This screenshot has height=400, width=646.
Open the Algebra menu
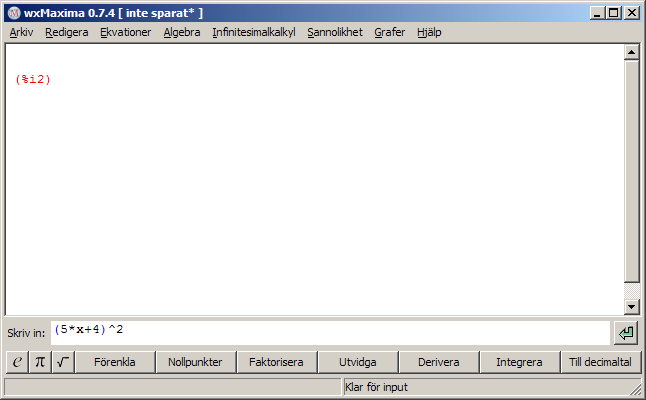point(182,32)
